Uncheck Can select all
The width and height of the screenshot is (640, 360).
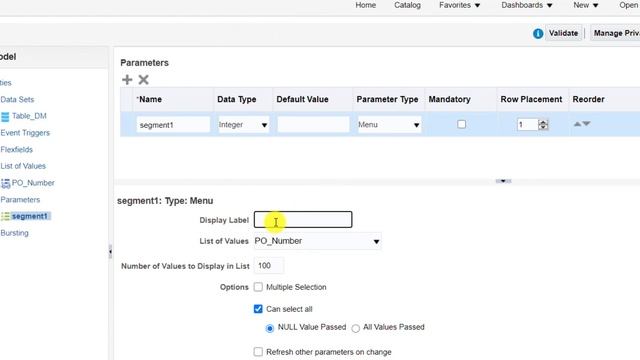[x=258, y=309]
